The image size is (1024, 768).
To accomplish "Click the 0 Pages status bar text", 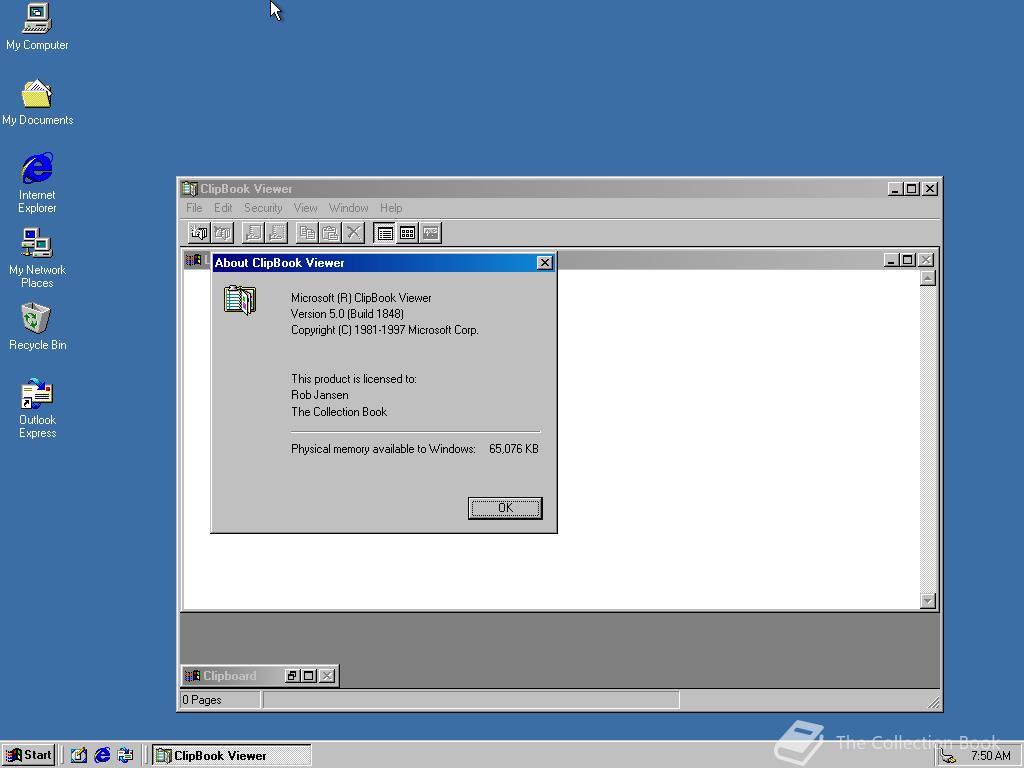I will [202, 699].
